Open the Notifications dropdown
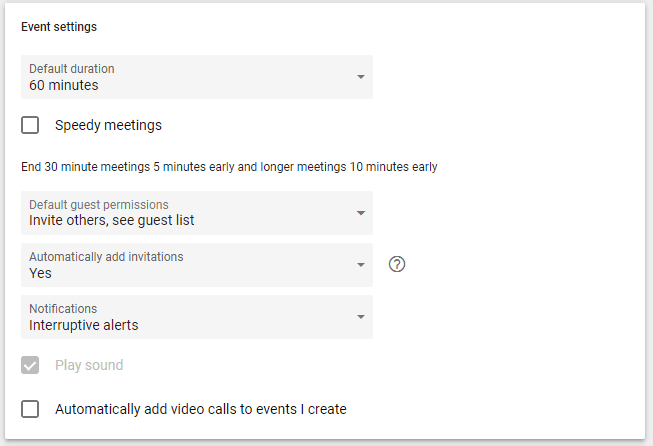 (197, 317)
